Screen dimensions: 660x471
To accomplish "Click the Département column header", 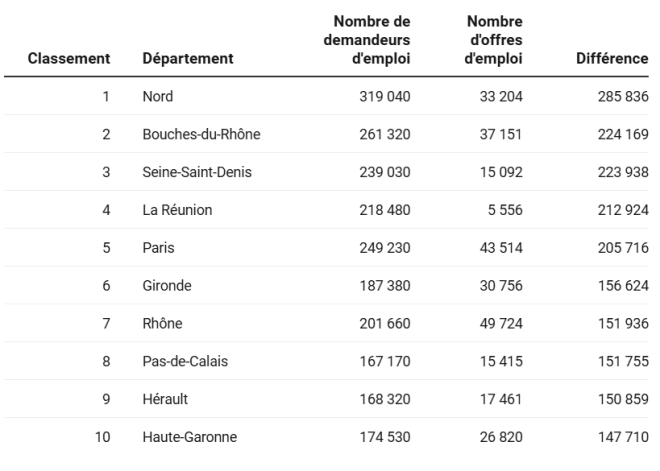I will coord(188,59).
